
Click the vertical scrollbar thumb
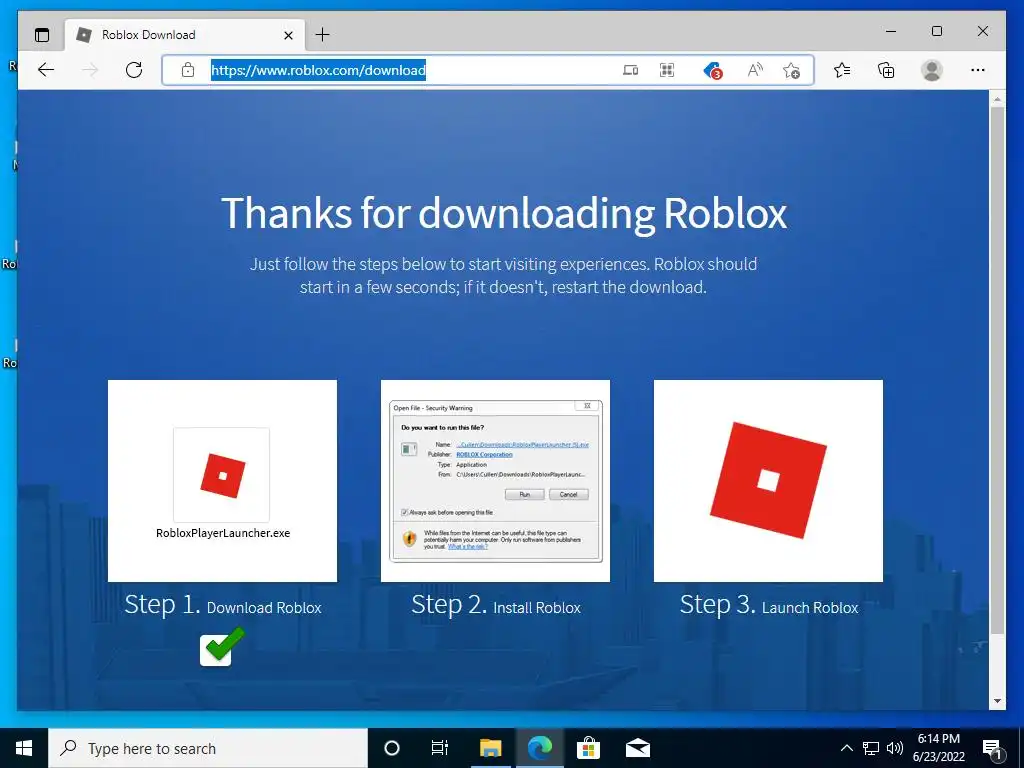[x=997, y=370]
